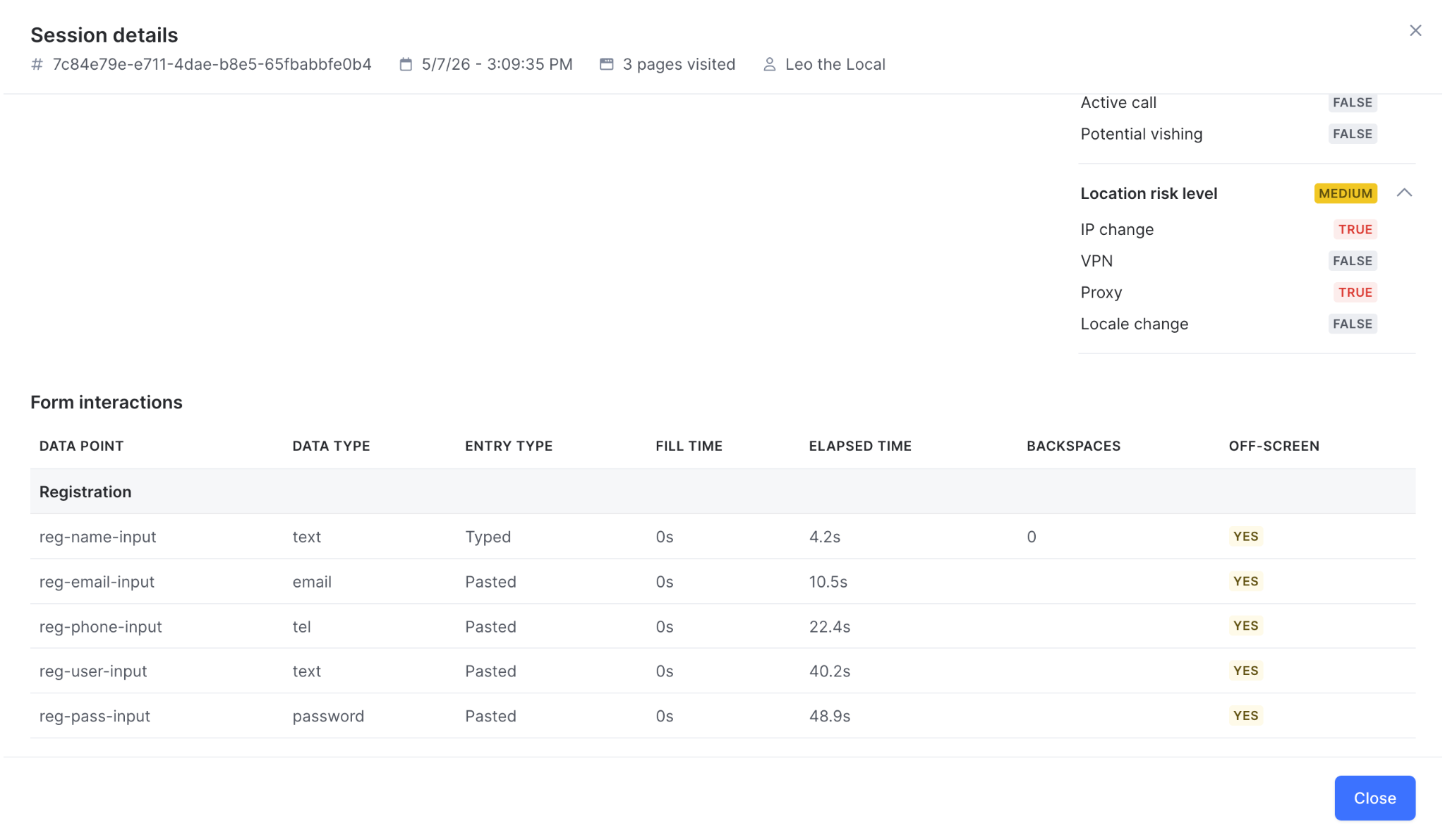Click the YES off-screen badge for reg-name-input

click(1245, 536)
